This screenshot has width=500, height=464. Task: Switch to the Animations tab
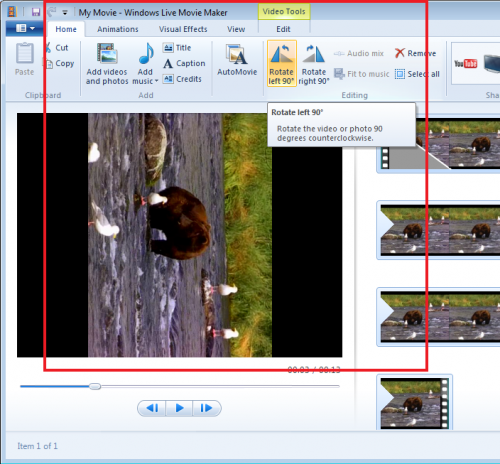tap(118, 29)
